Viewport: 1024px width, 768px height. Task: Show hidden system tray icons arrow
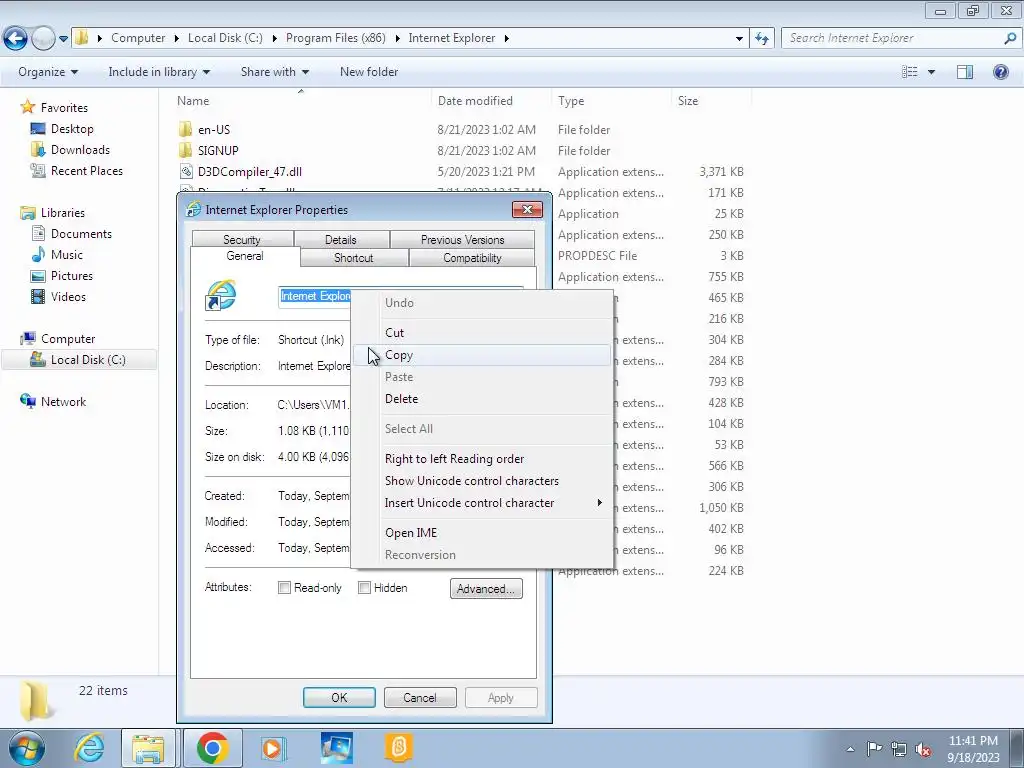pos(850,749)
